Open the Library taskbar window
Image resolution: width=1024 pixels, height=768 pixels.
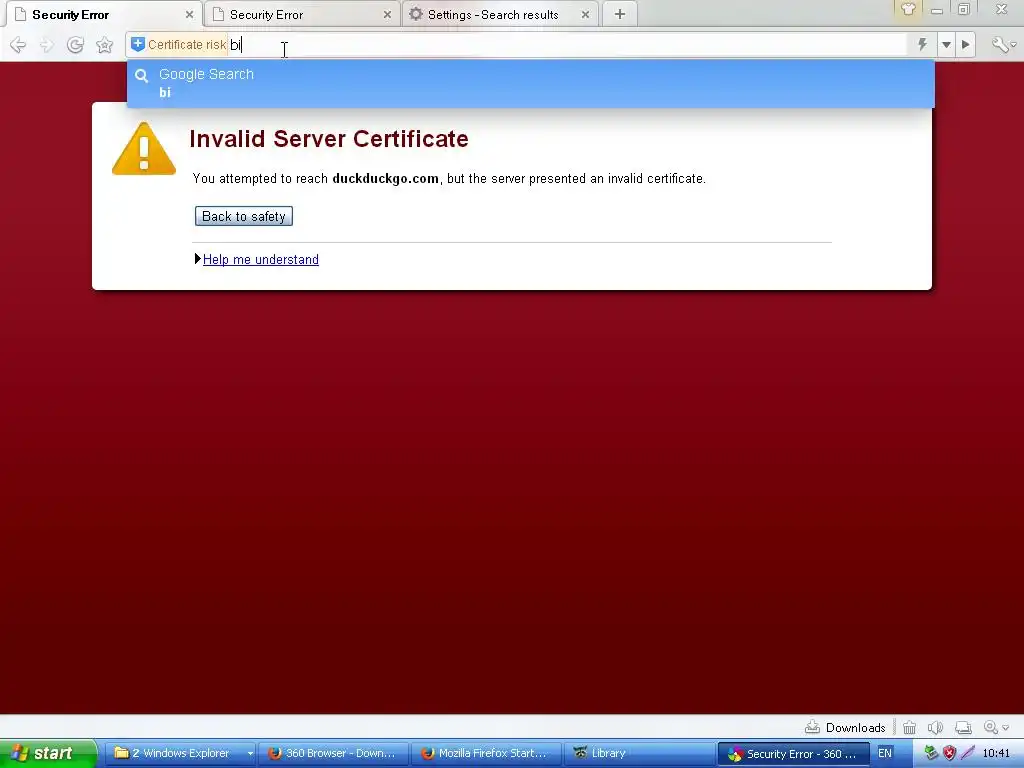[x=637, y=753]
